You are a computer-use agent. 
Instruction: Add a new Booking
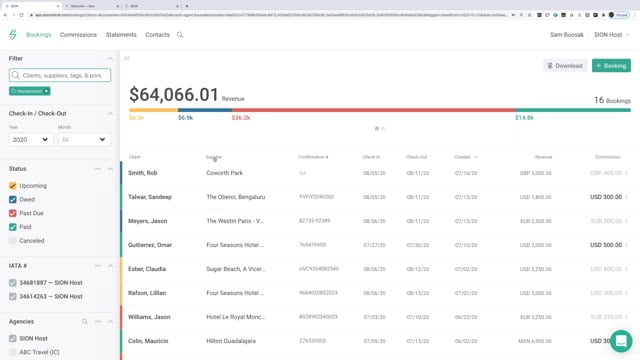[611, 66]
